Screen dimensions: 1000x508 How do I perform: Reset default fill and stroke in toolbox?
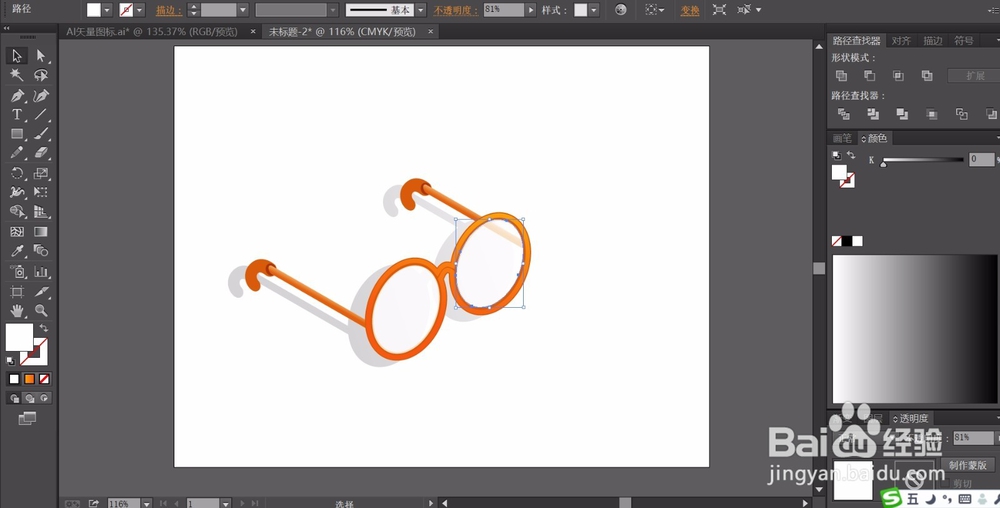click(x=11, y=361)
